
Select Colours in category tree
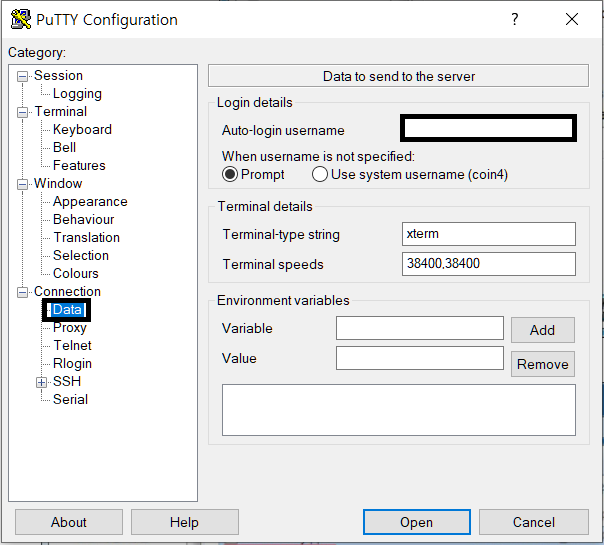(76, 273)
